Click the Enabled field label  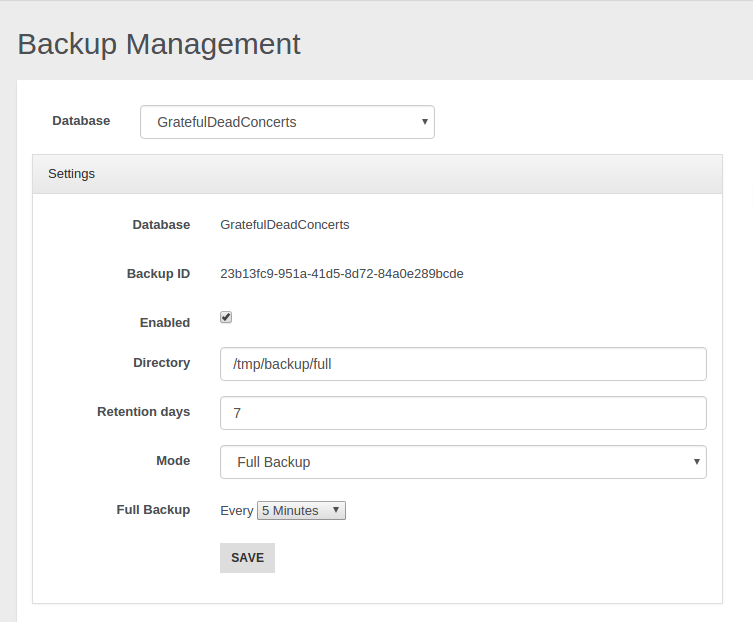(x=164, y=323)
